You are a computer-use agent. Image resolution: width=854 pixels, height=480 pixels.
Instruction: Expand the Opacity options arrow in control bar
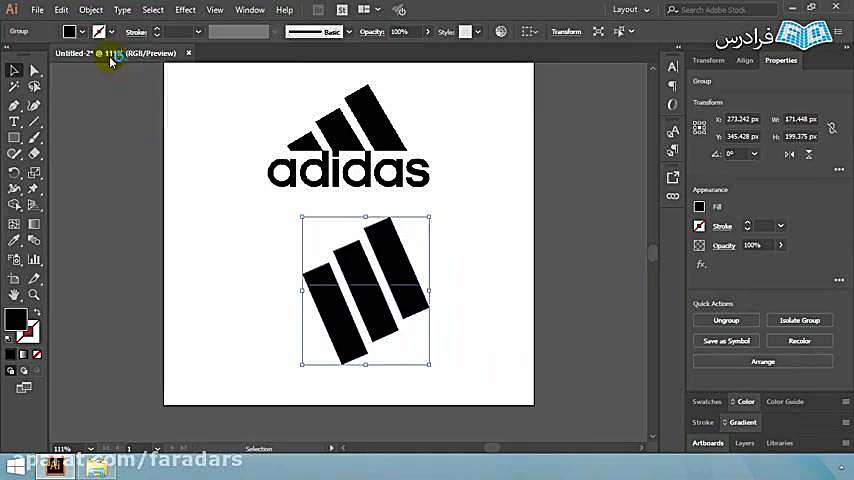[428, 32]
